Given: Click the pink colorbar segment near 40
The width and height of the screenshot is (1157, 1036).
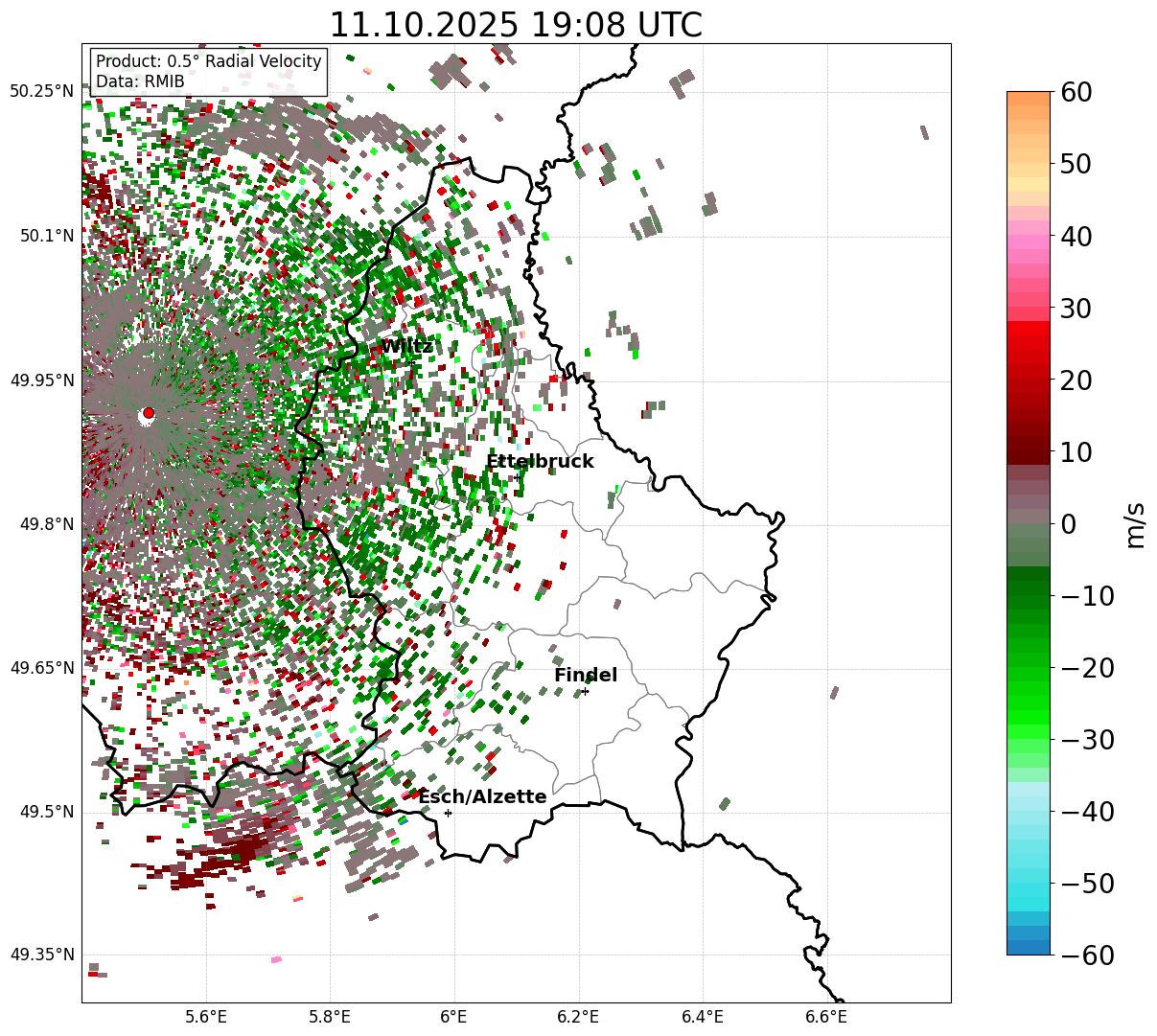Looking at the screenshot, I should [1029, 242].
